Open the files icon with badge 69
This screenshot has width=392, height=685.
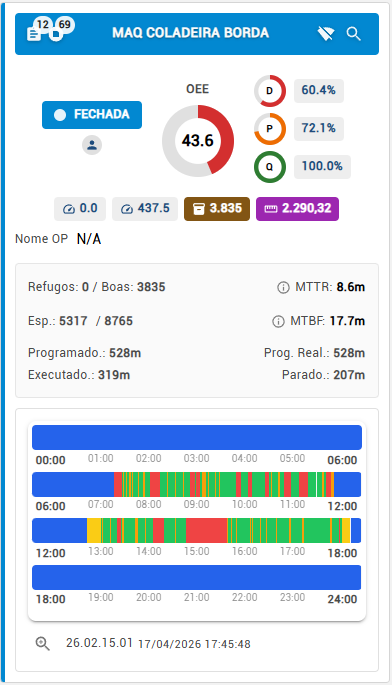click(56, 34)
